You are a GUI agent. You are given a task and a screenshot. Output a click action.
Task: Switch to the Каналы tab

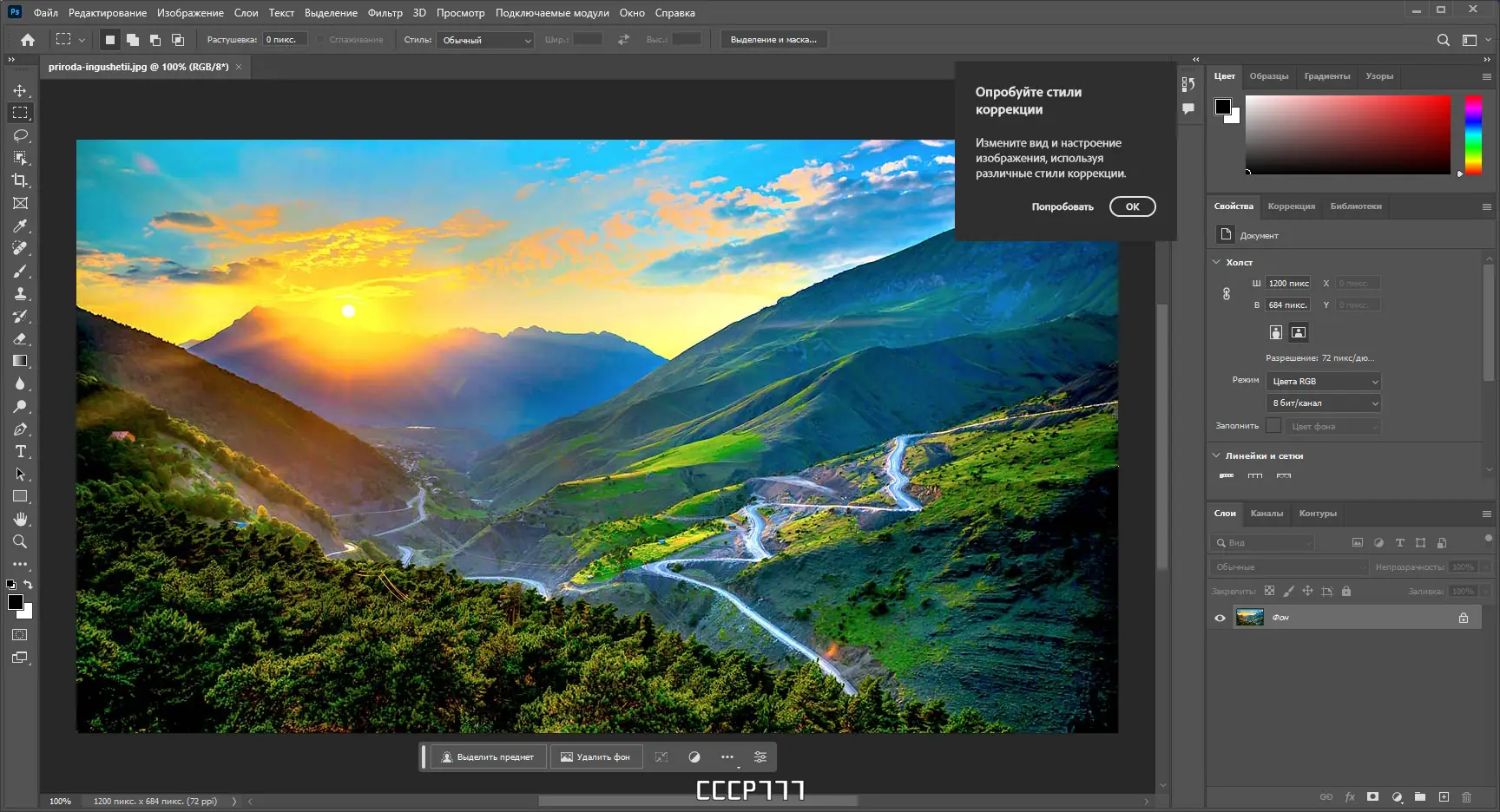[1267, 514]
